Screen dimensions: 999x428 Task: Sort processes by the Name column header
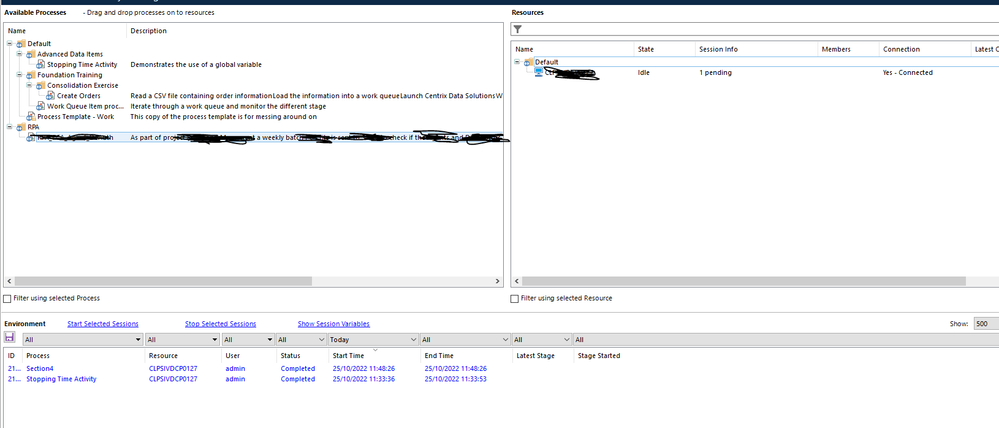tap(17, 31)
